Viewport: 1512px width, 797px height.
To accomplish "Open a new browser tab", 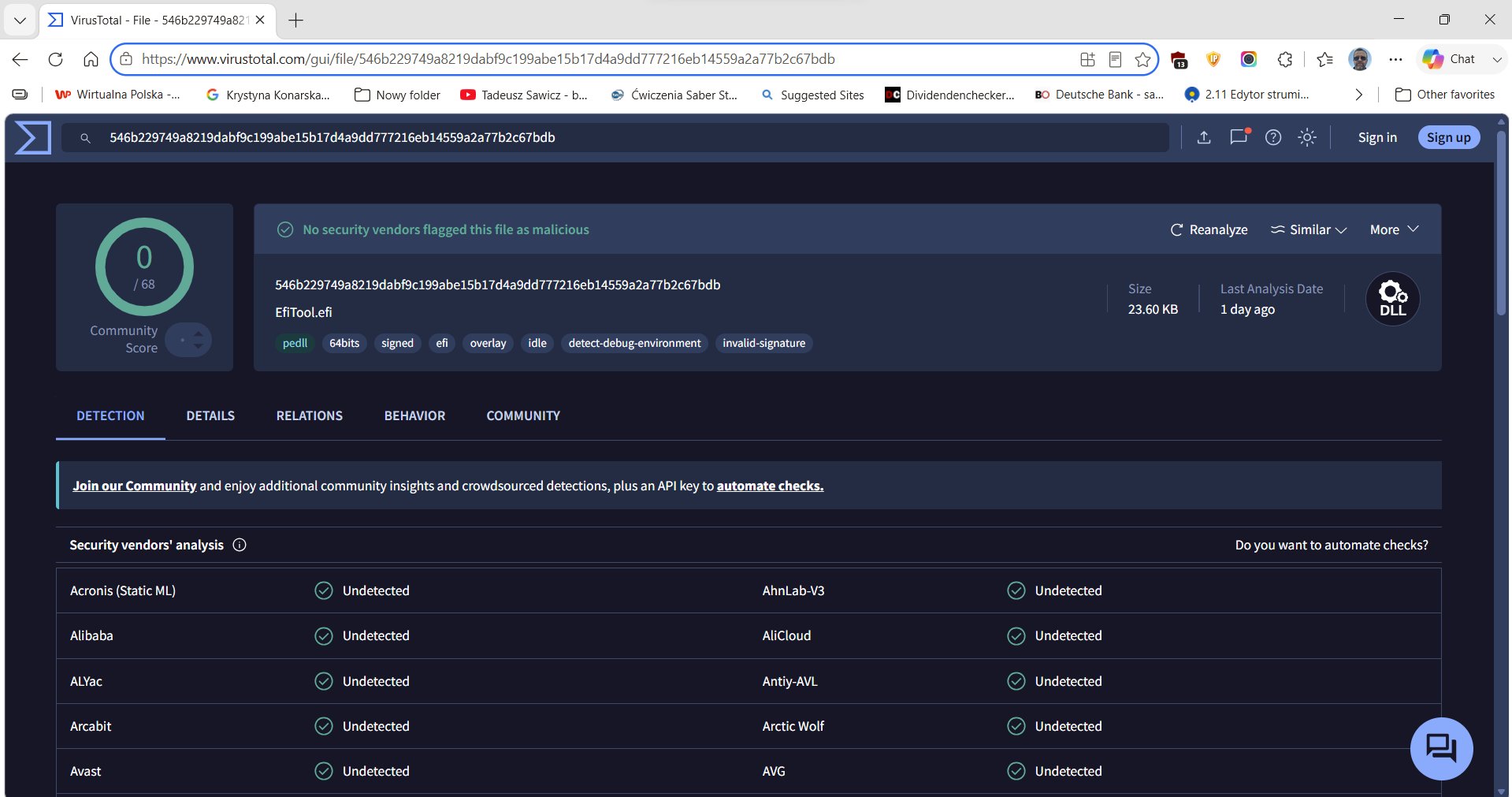I will 296,20.
